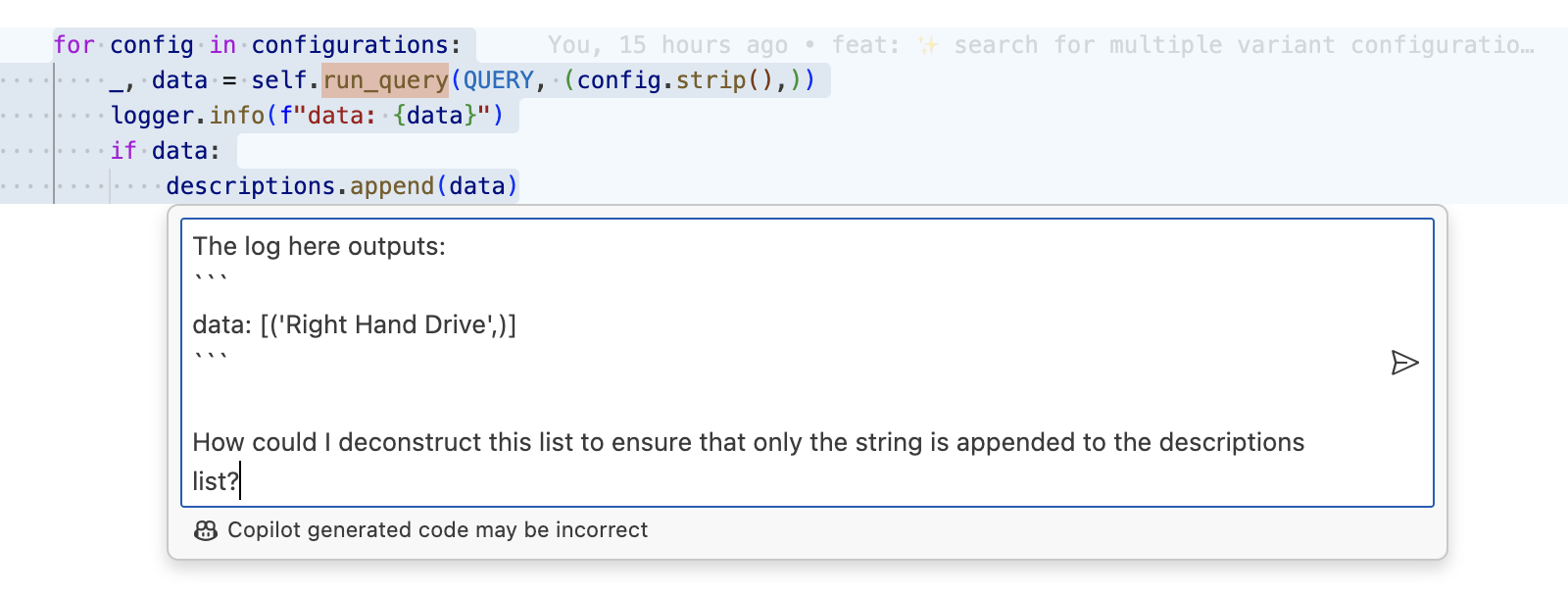Click the f-string "data: {data}" in logger.info
The width and height of the screenshot is (1568, 594).
point(385,116)
